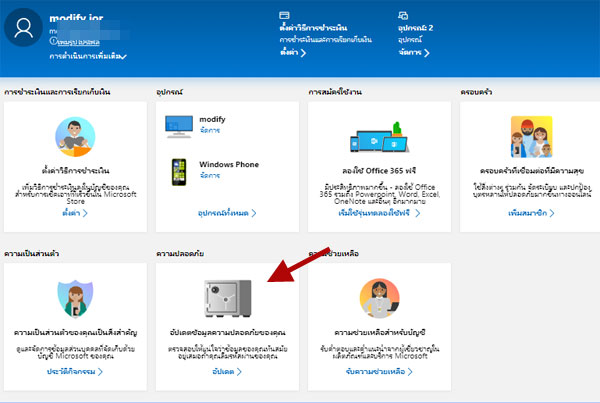This screenshot has width=600, height=403.
Task: Click the profile picture link under name
Action: [78, 42]
